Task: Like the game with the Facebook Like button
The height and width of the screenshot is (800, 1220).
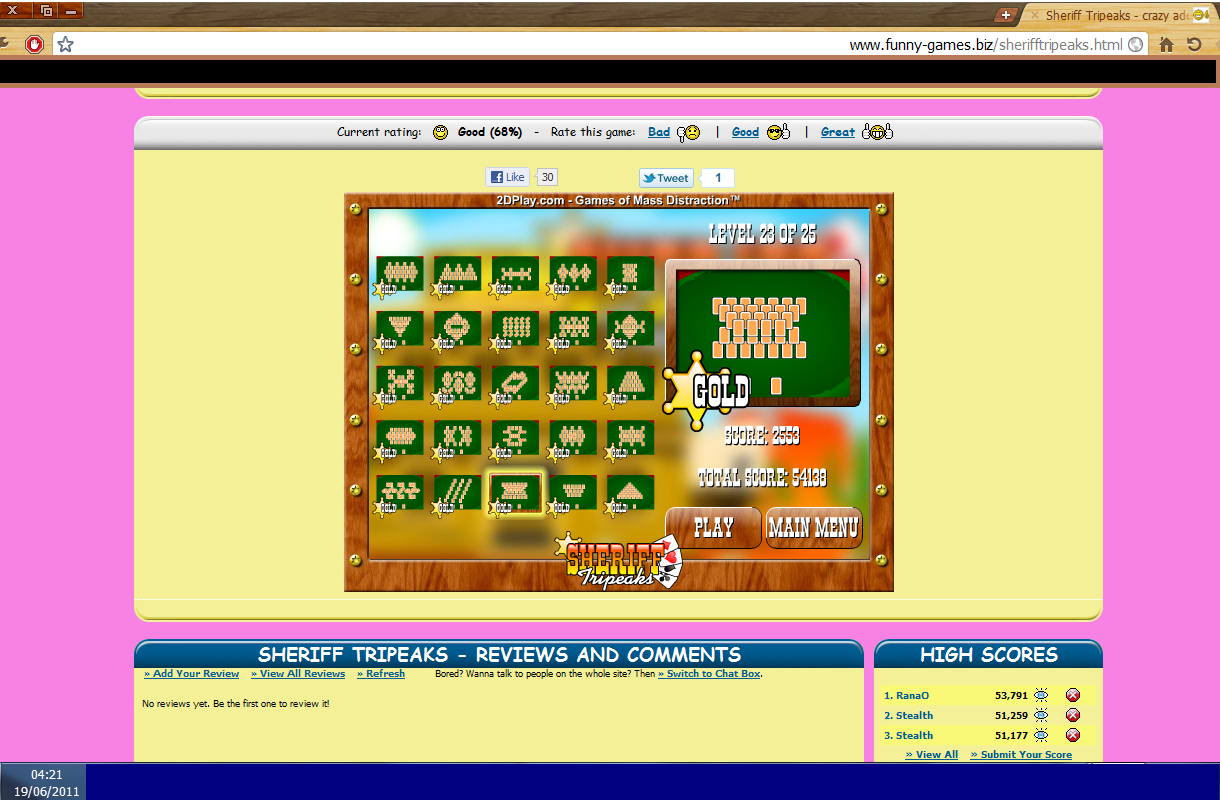Action: [x=508, y=177]
